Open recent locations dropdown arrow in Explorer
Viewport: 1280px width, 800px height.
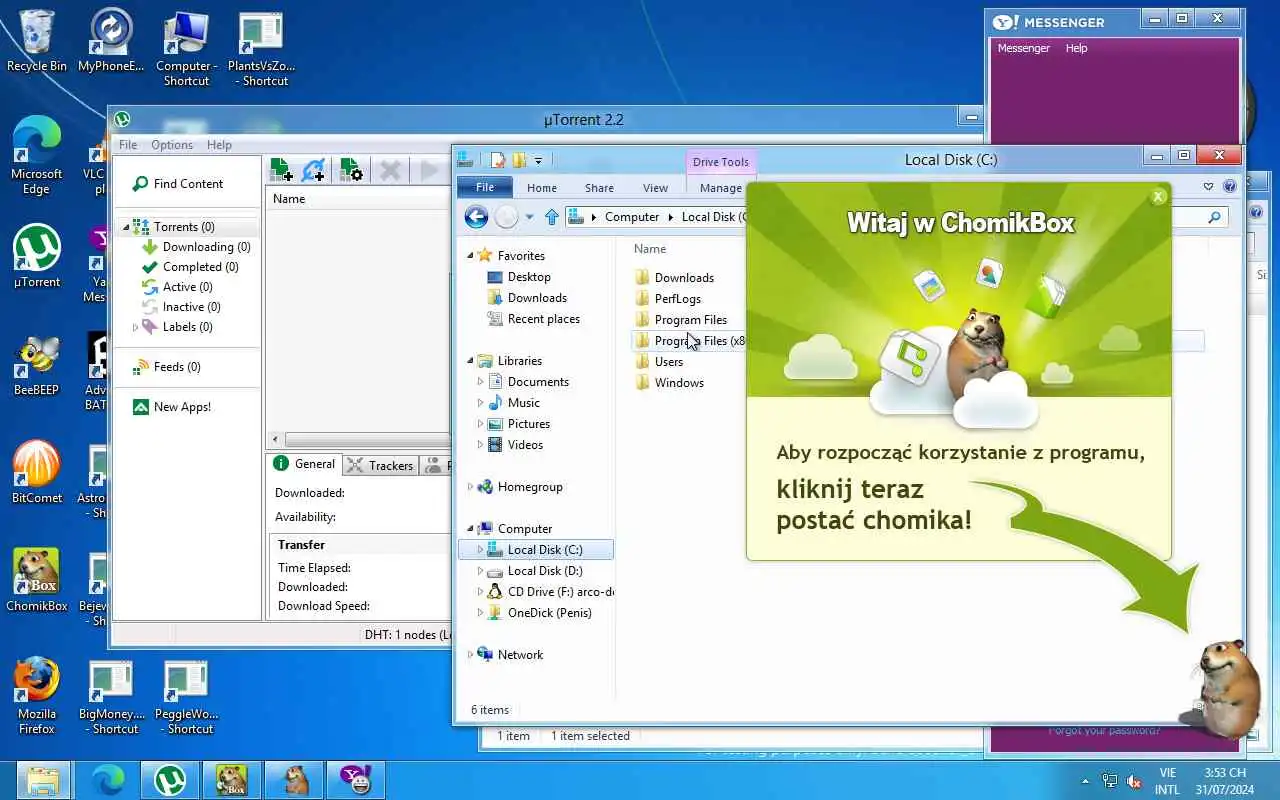pos(530,217)
